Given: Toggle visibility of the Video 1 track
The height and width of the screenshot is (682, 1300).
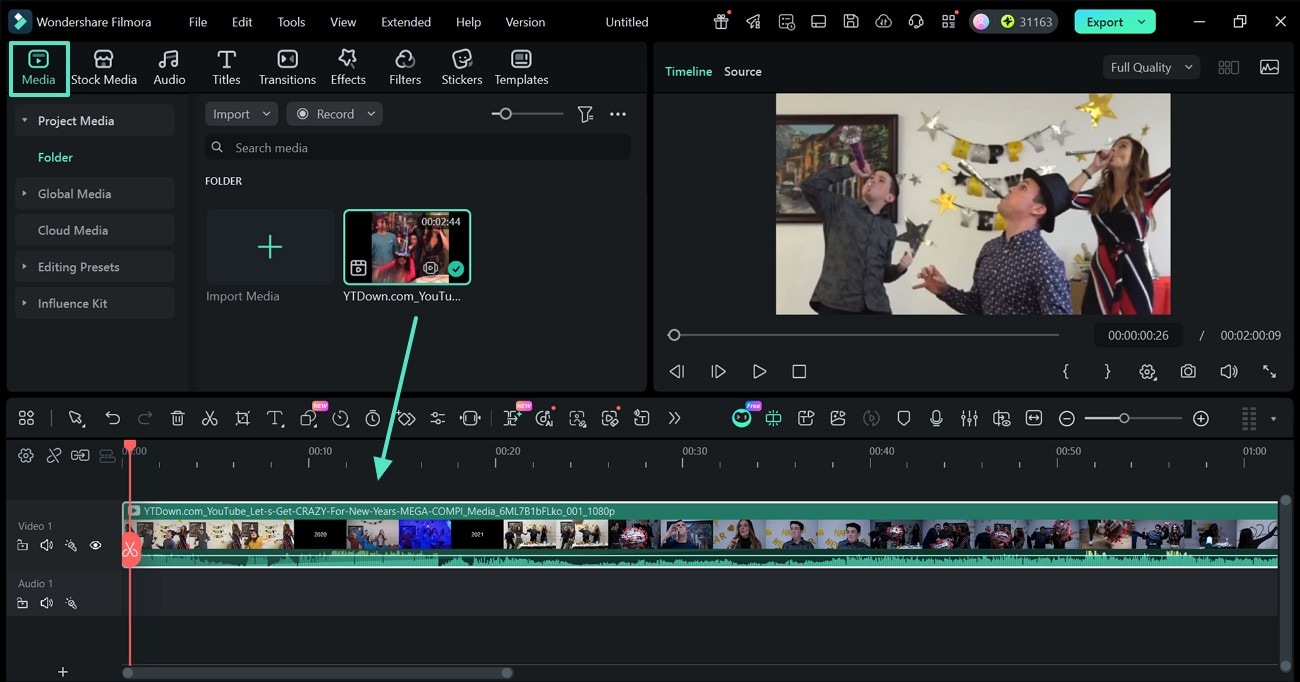Looking at the screenshot, I should point(95,545).
